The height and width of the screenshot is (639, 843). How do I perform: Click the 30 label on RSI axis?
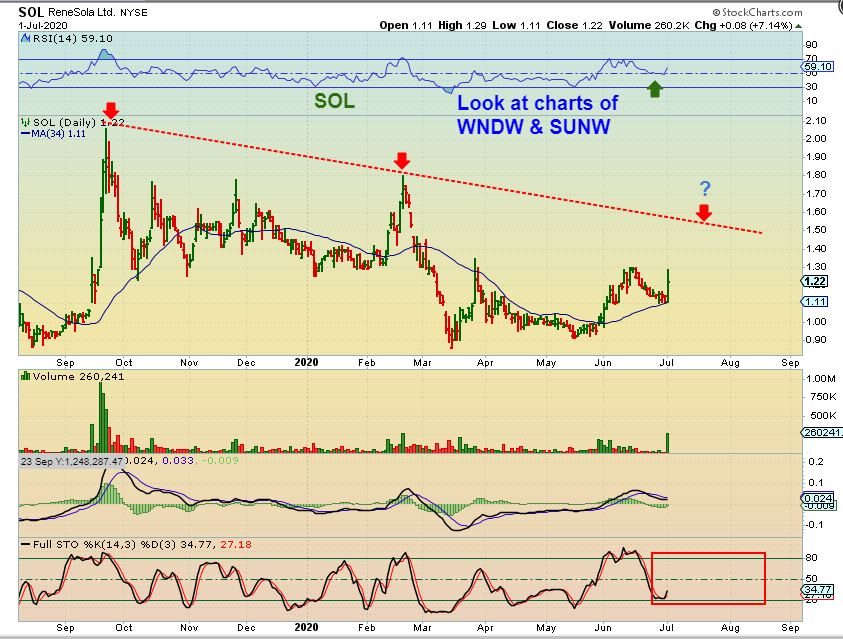[x=811, y=87]
